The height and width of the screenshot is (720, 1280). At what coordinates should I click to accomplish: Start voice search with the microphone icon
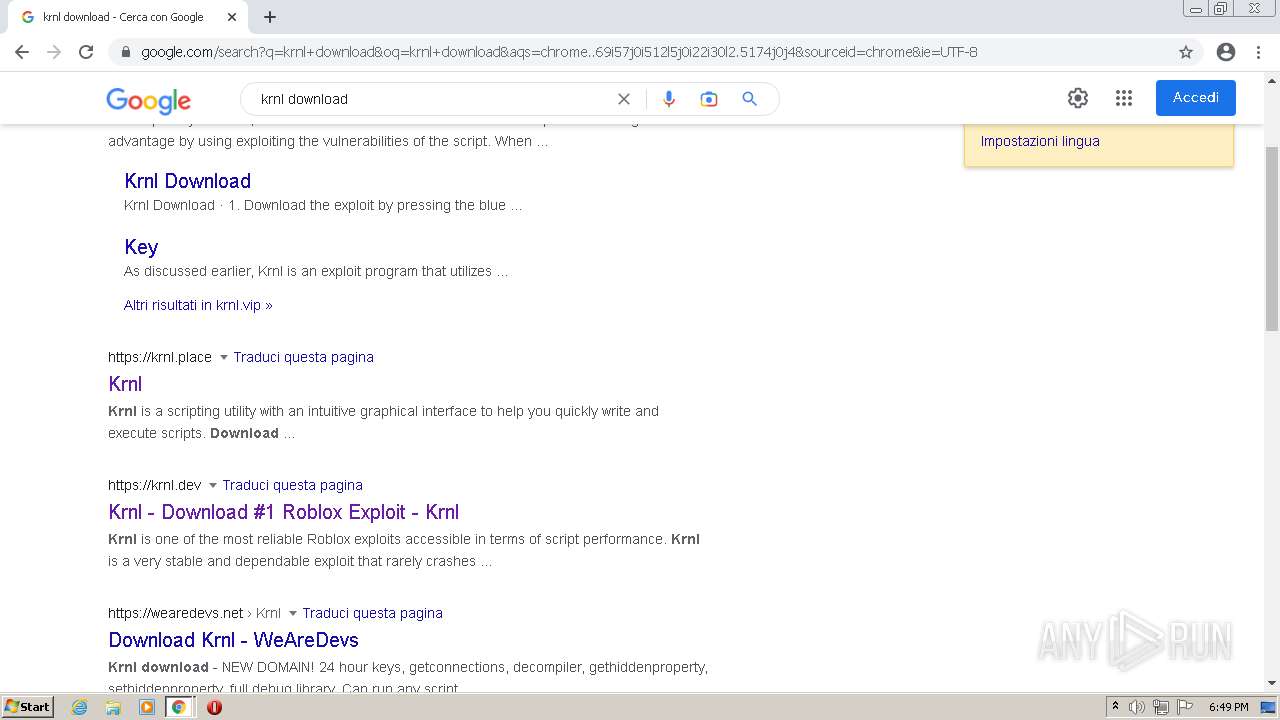[669, 99]
